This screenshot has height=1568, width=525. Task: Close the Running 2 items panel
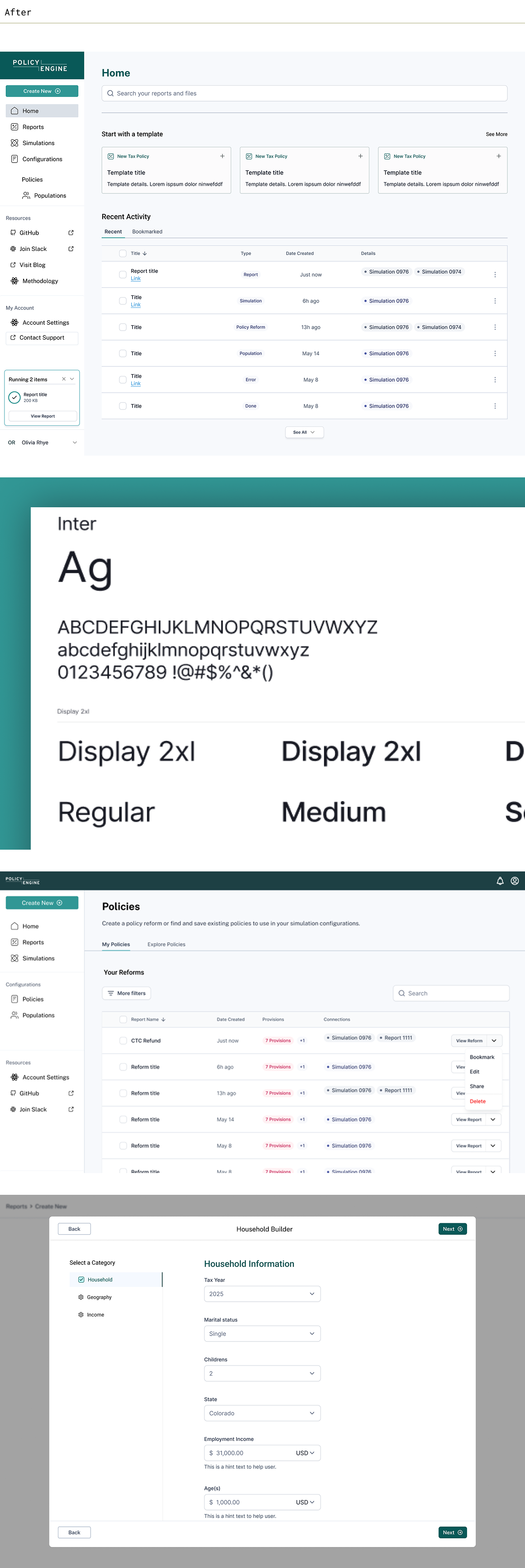[64, 379]
